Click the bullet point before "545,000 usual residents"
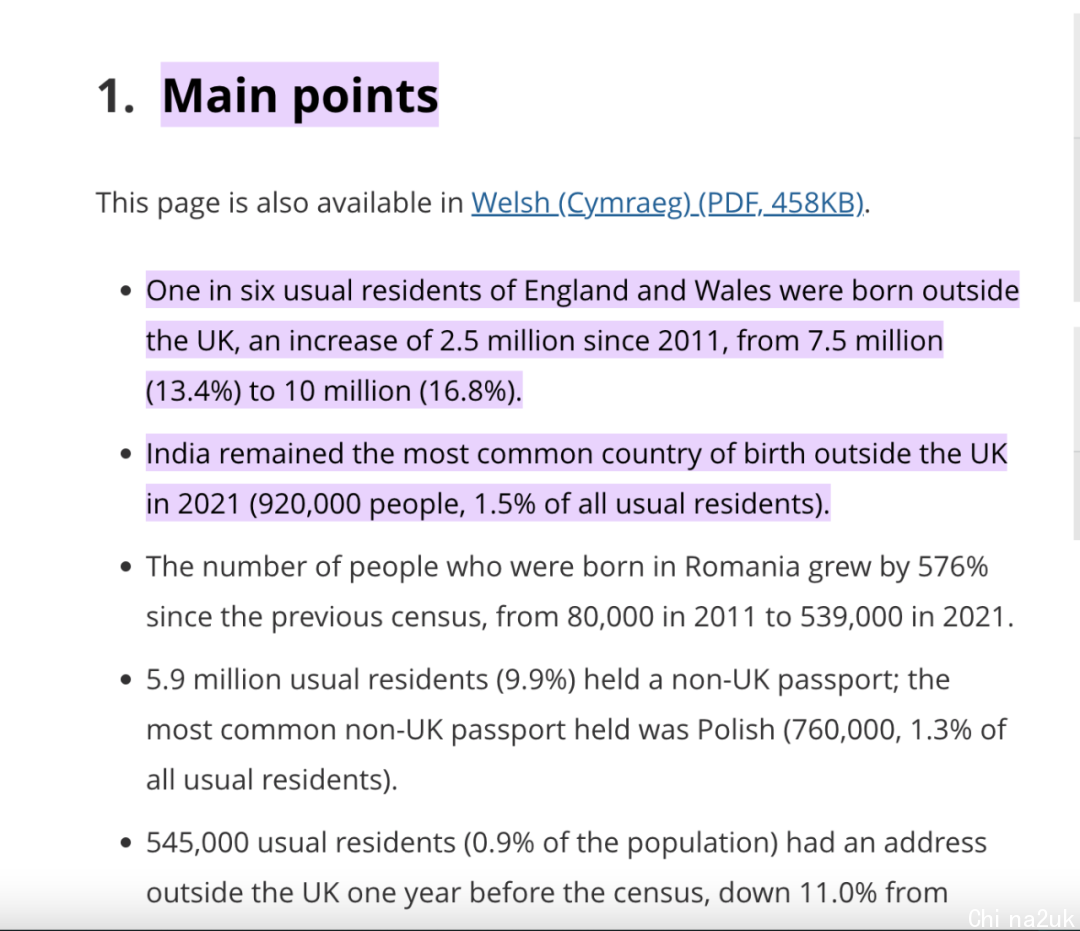This screenshot has width=1080, height=931. pos(125,844)
